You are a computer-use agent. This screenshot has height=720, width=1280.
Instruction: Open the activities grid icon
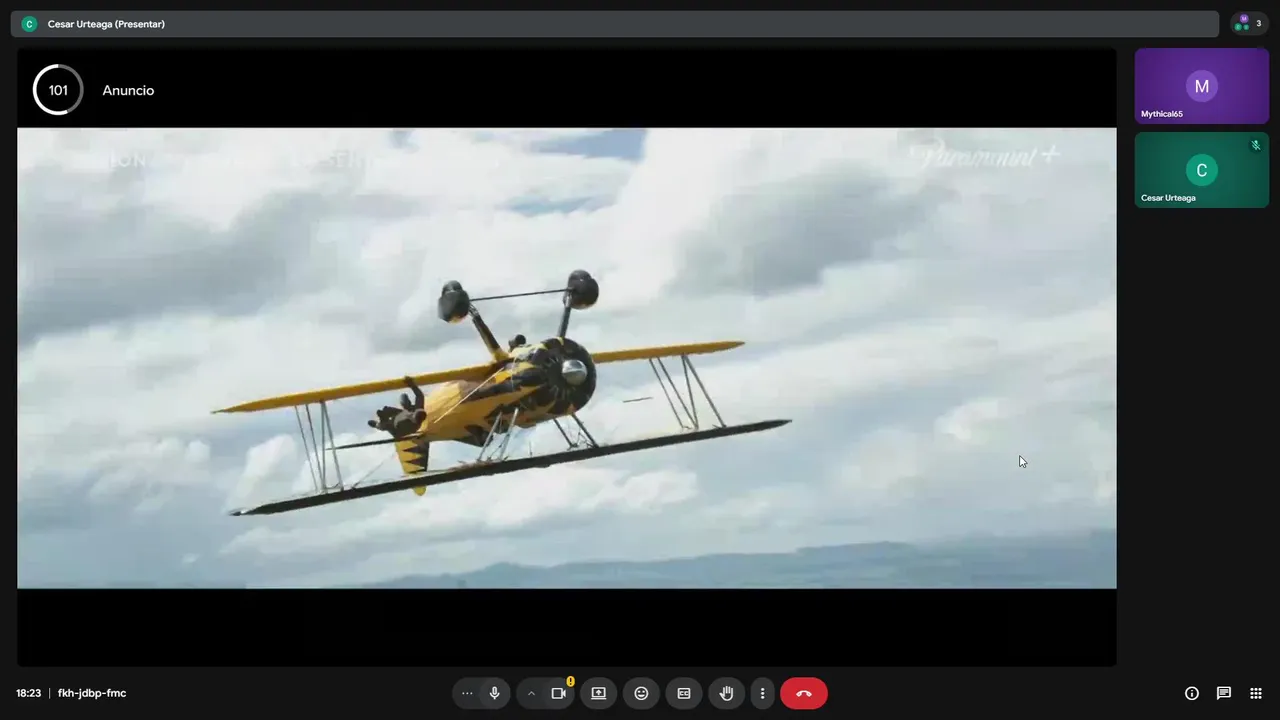click(1256, 693)
